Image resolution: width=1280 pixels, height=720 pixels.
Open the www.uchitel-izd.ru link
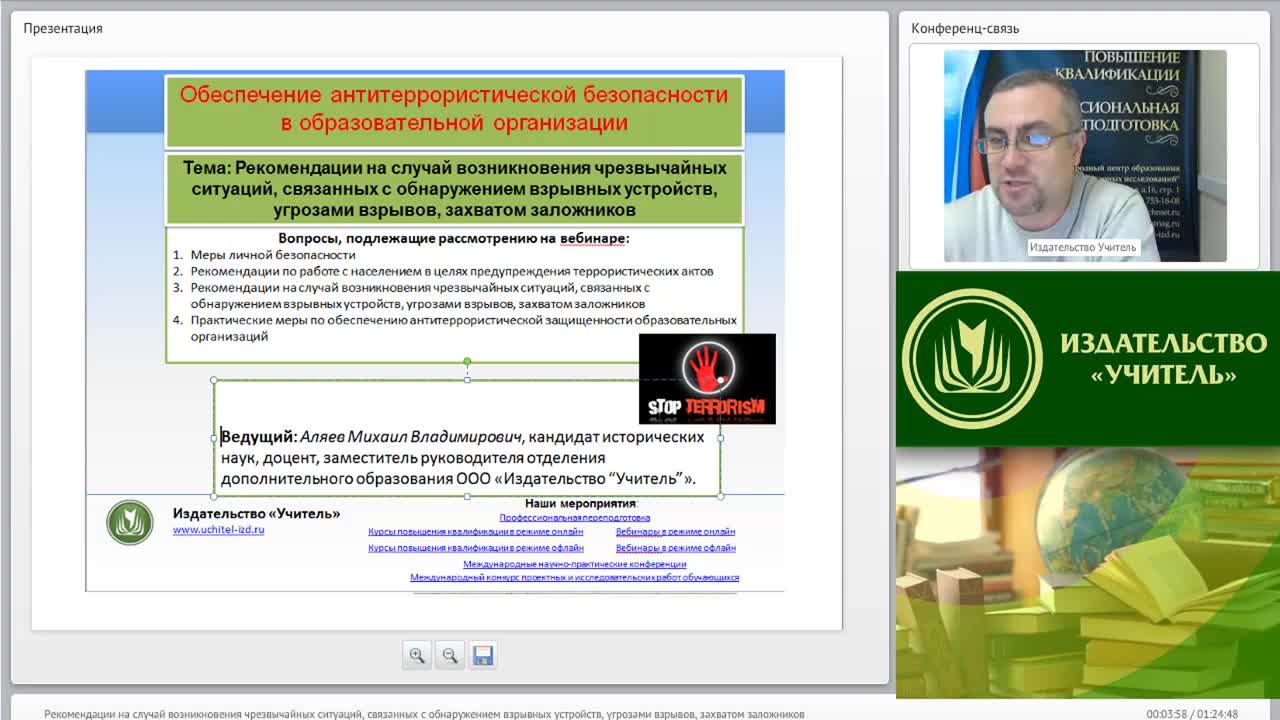pos(218,530)
